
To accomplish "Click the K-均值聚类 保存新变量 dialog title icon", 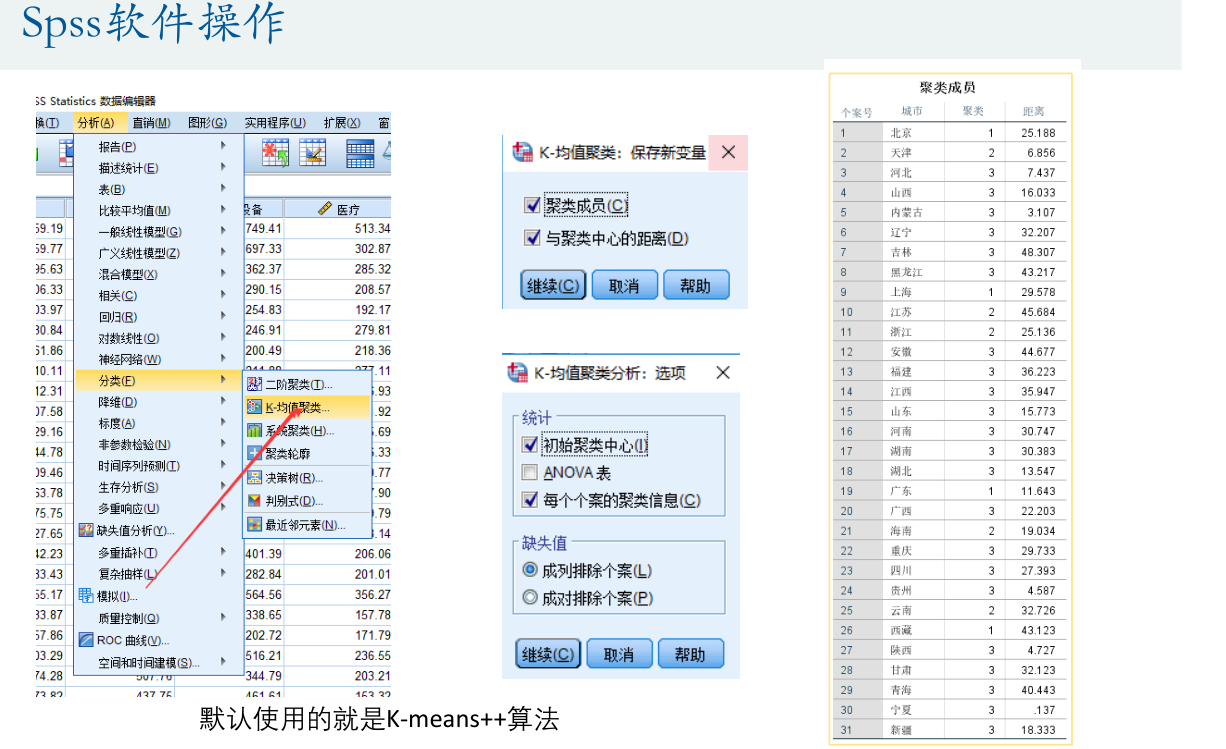I will pos(522,153).
